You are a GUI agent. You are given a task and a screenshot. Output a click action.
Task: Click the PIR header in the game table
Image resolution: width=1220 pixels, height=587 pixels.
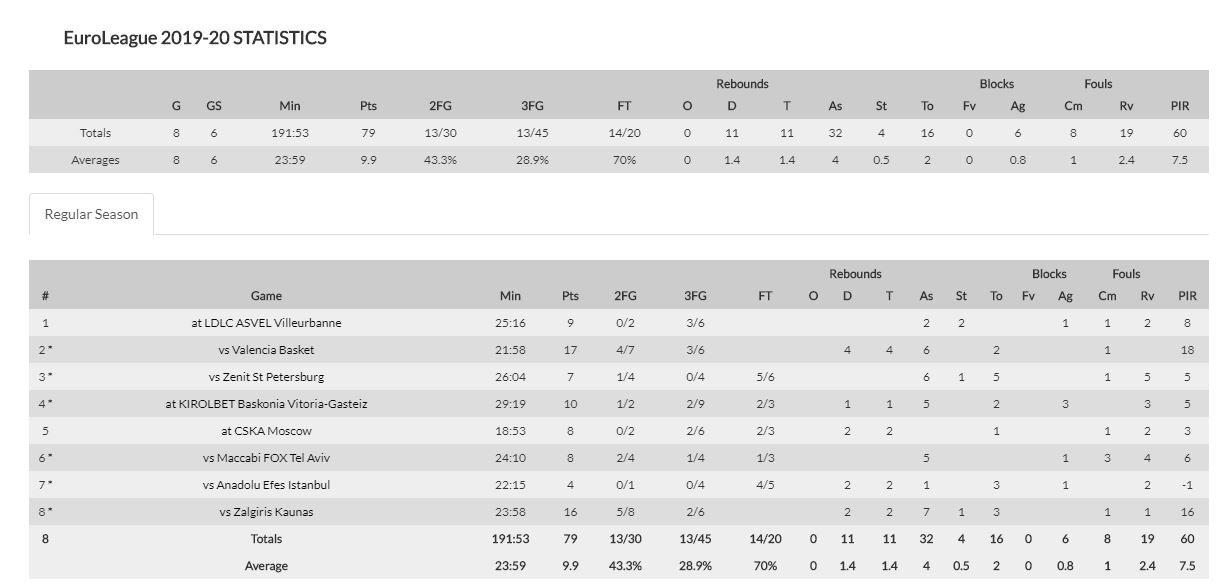tap(1187, 296)
